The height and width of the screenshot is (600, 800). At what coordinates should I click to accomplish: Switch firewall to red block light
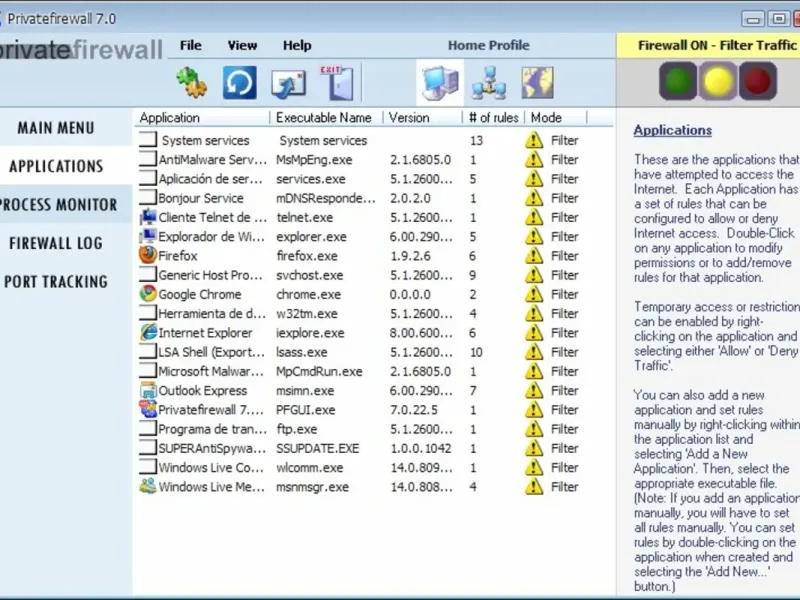[x=758, y=81]
